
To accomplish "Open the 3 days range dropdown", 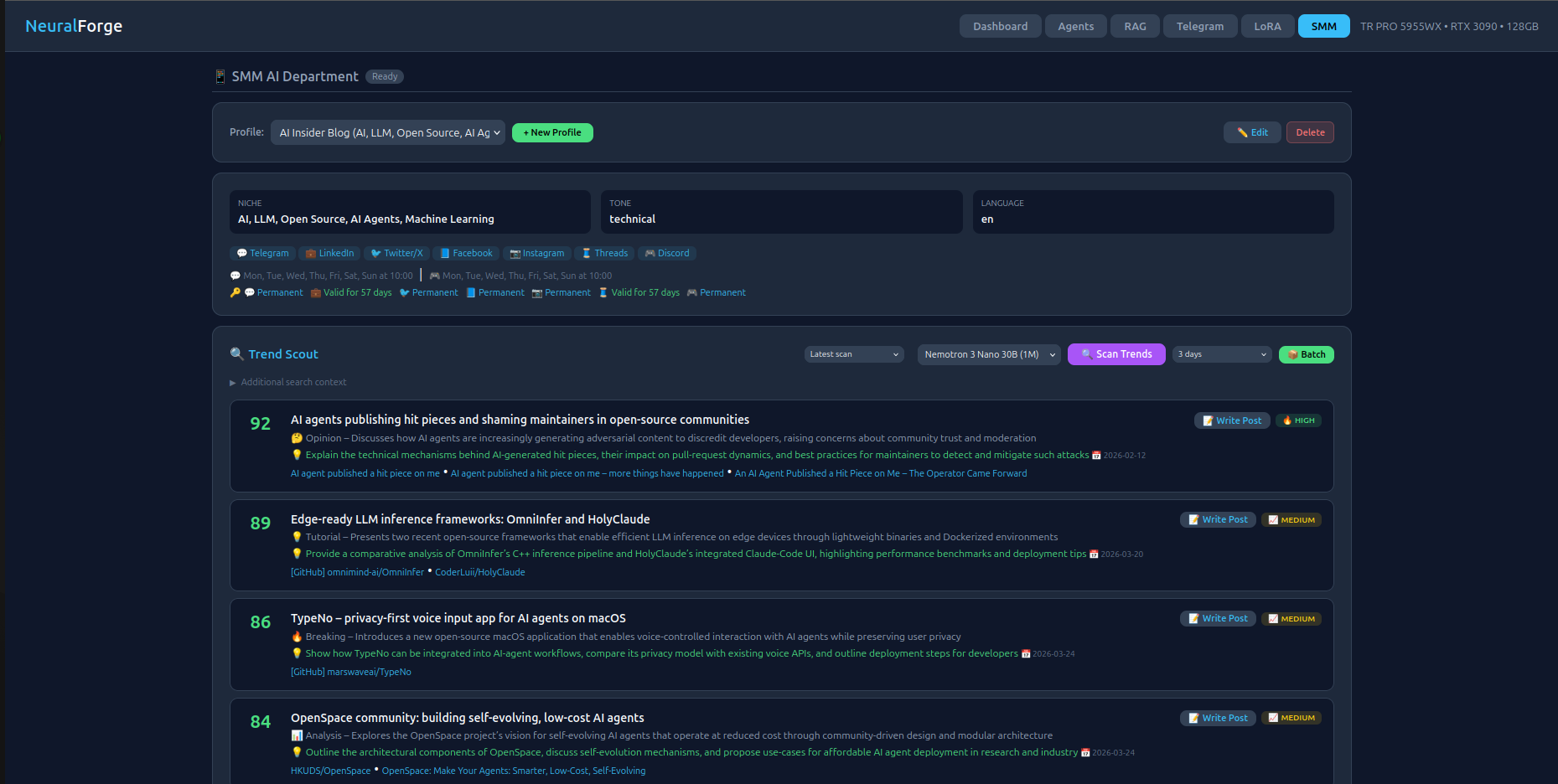I will (x=1222, y=354).
